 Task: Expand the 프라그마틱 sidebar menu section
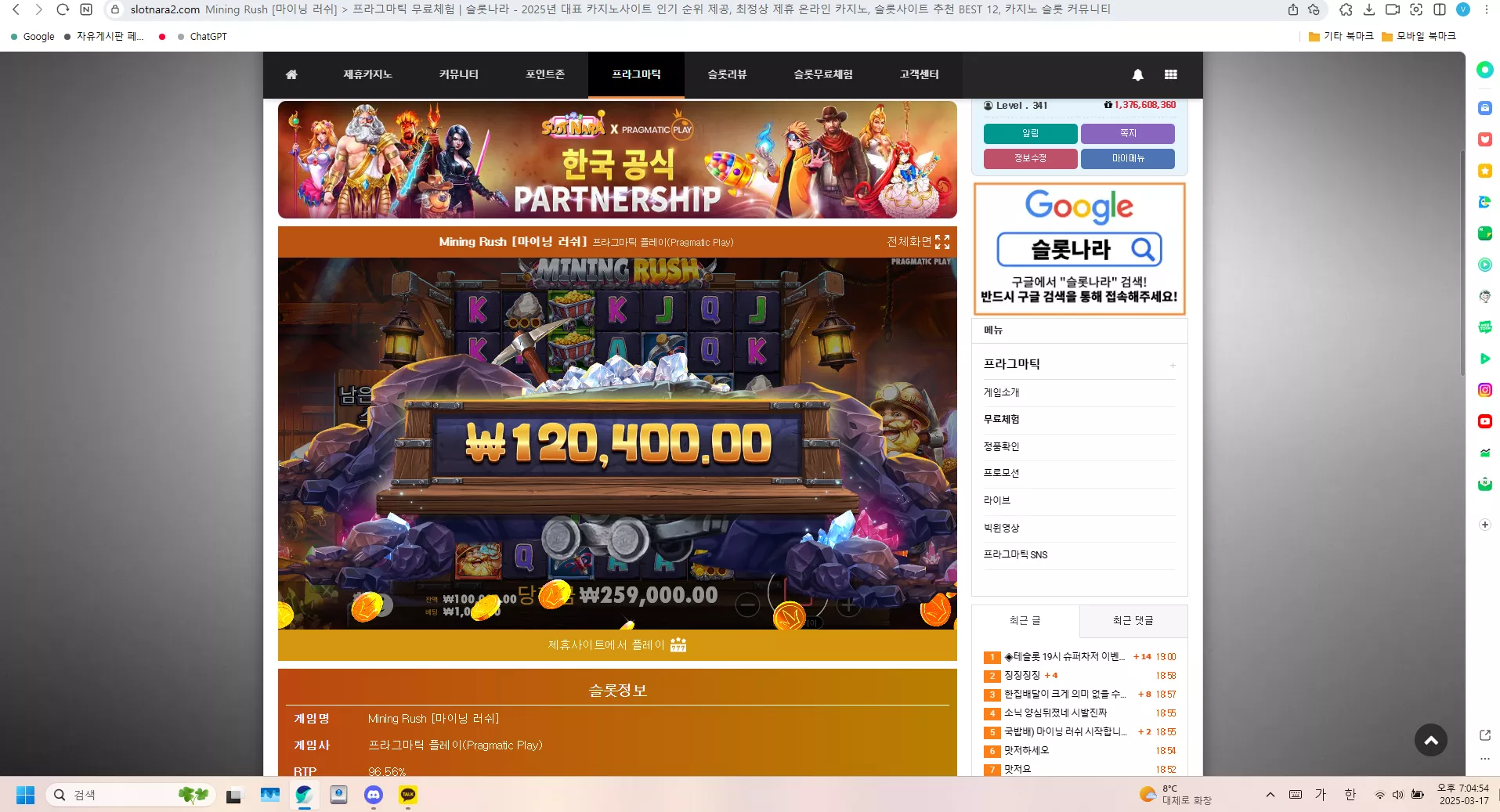click(1173, 365)
